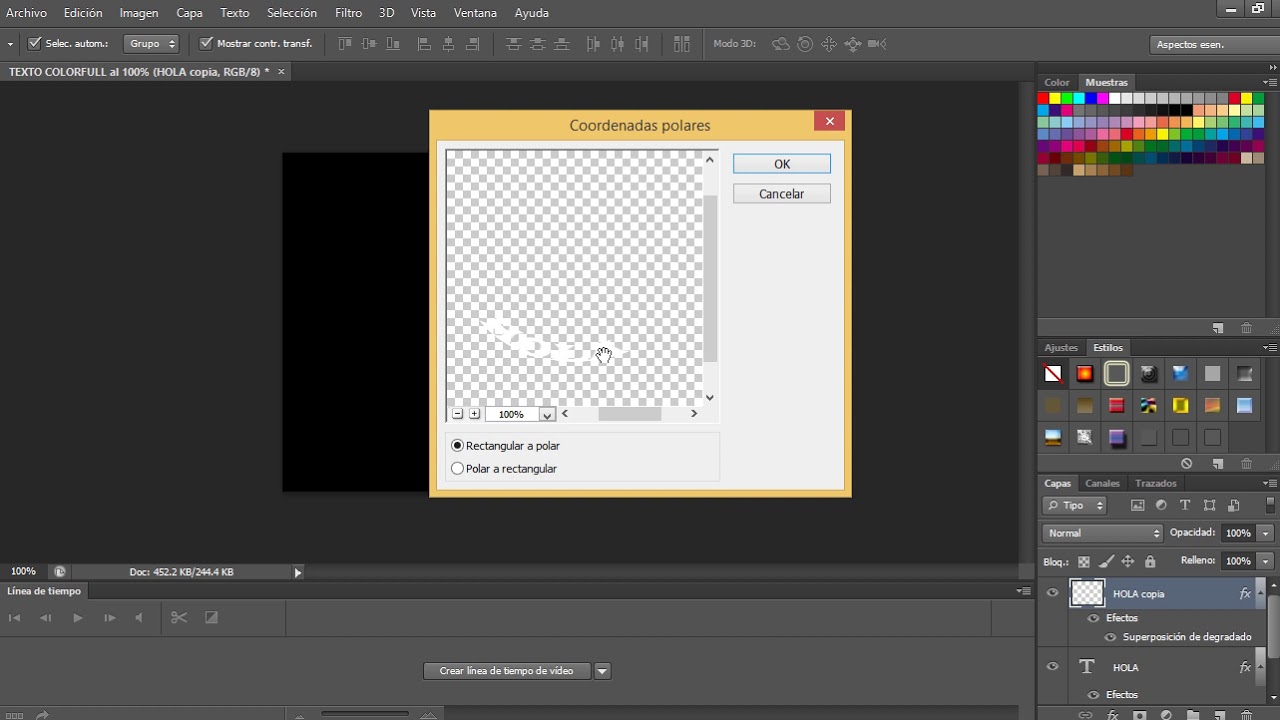Click the clear style icon in Estilos panel

1186,464
